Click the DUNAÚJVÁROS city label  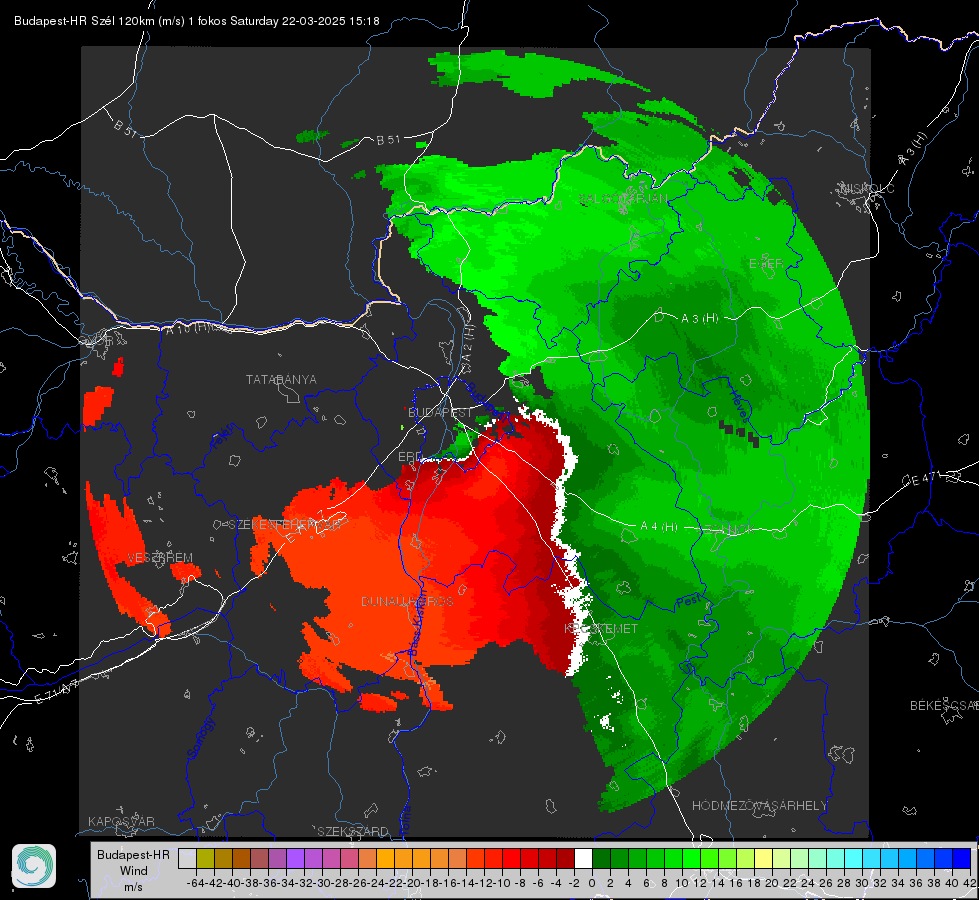pyautogui.click(x=407, y=601)
